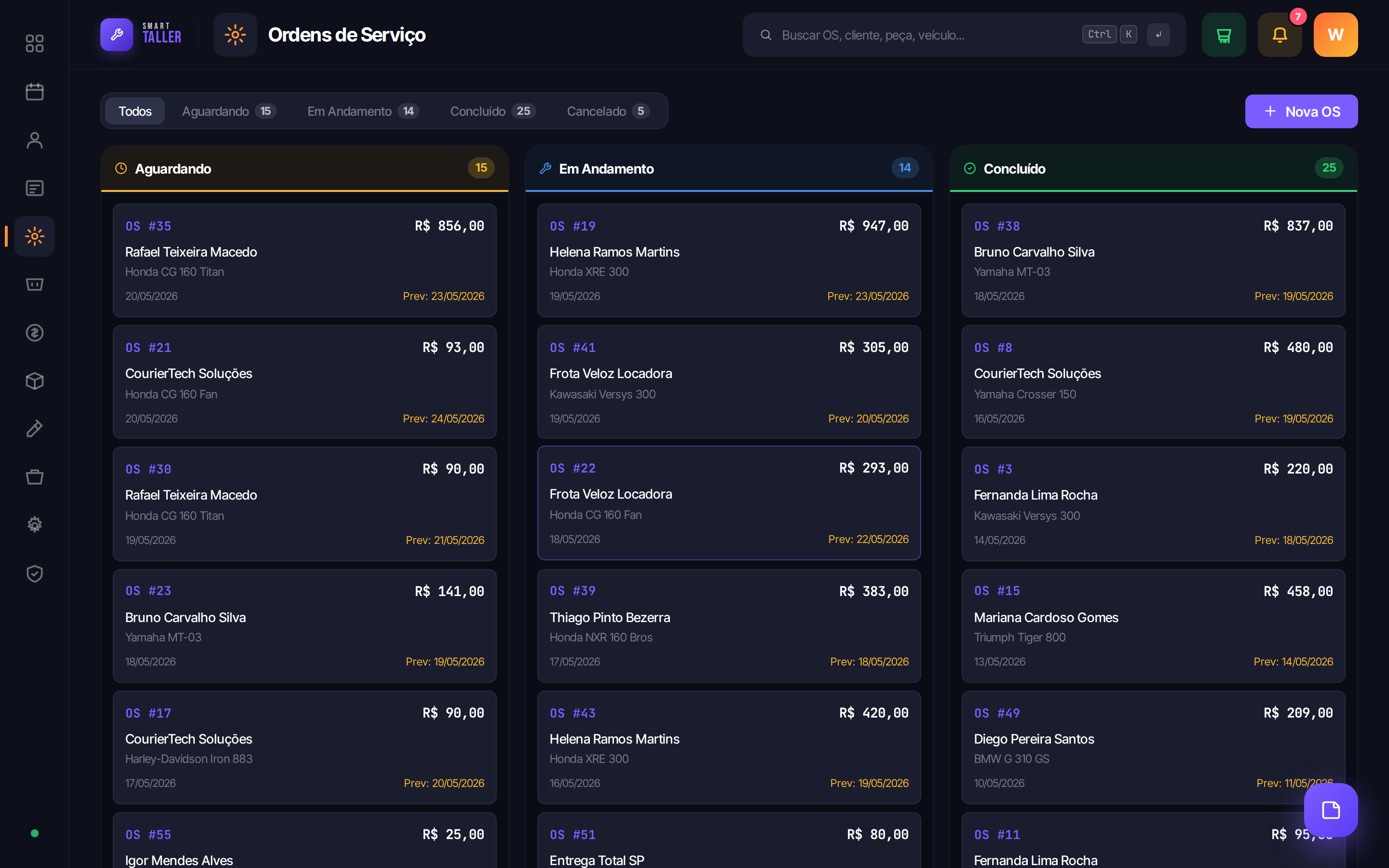Click the R$ 209,00 amount on OS #49
The image size is (1389, 868).
pyautogui.click(x=1298, y=712)
